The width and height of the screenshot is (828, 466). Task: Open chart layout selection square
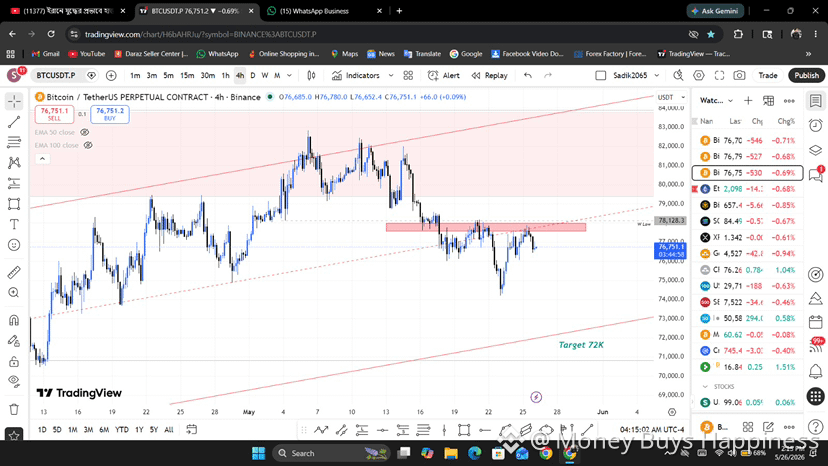point(600,76)
